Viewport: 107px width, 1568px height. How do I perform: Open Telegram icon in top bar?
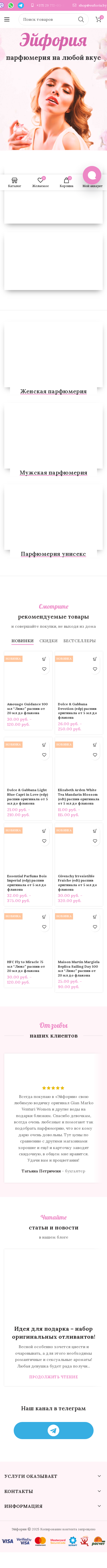(21, 5)
